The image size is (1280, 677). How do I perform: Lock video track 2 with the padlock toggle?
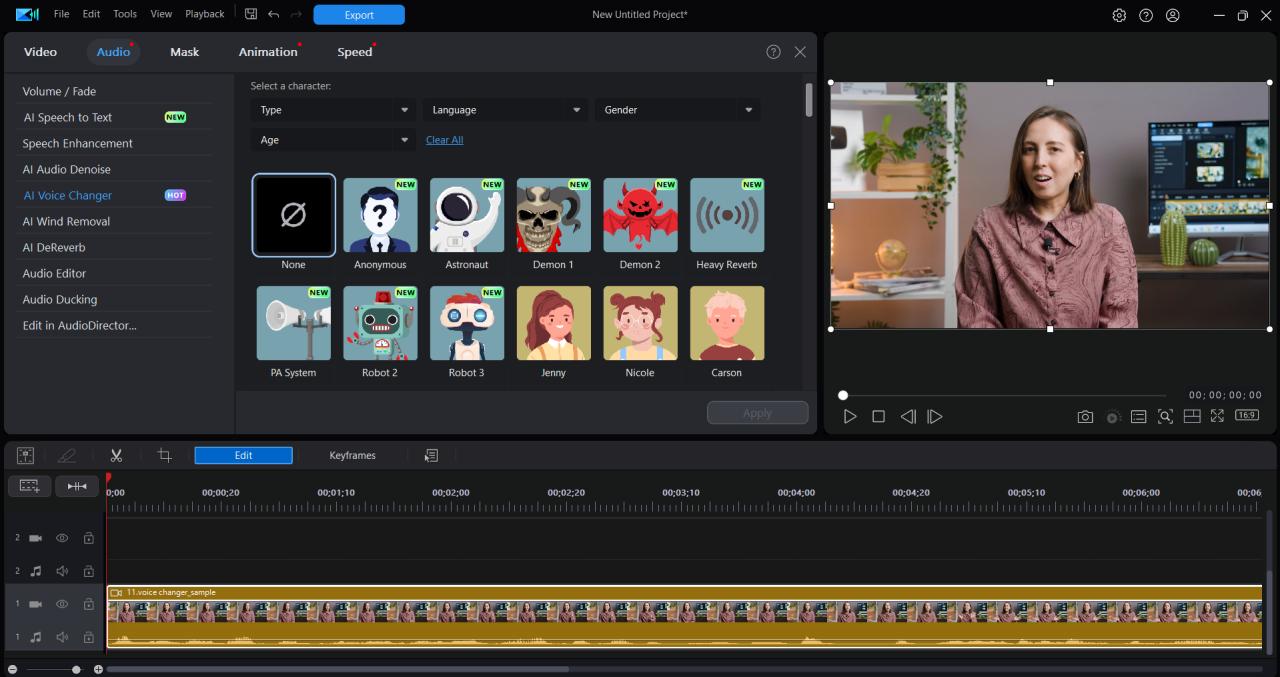tap(88, 537)
